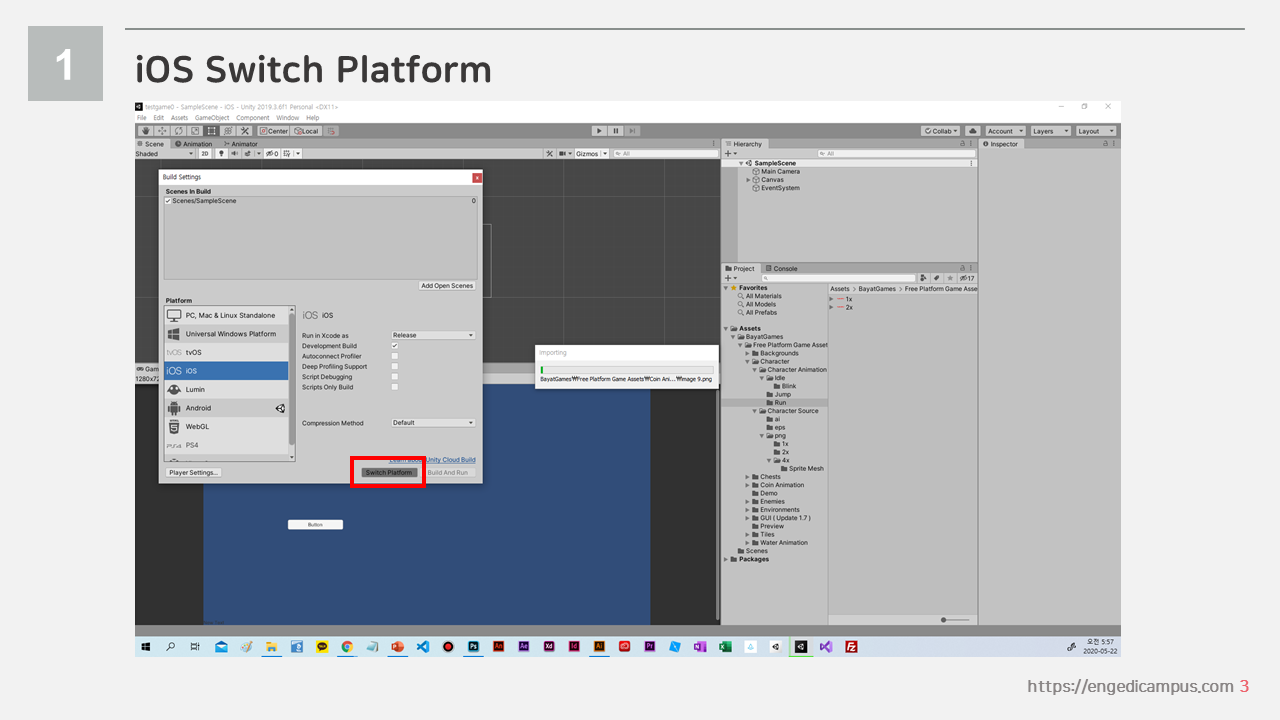Screen dimensions: 1280x720
Task: Enable Autoconnect Profiler checkbox
Action: pyautogui.click(x=395, y=356)
